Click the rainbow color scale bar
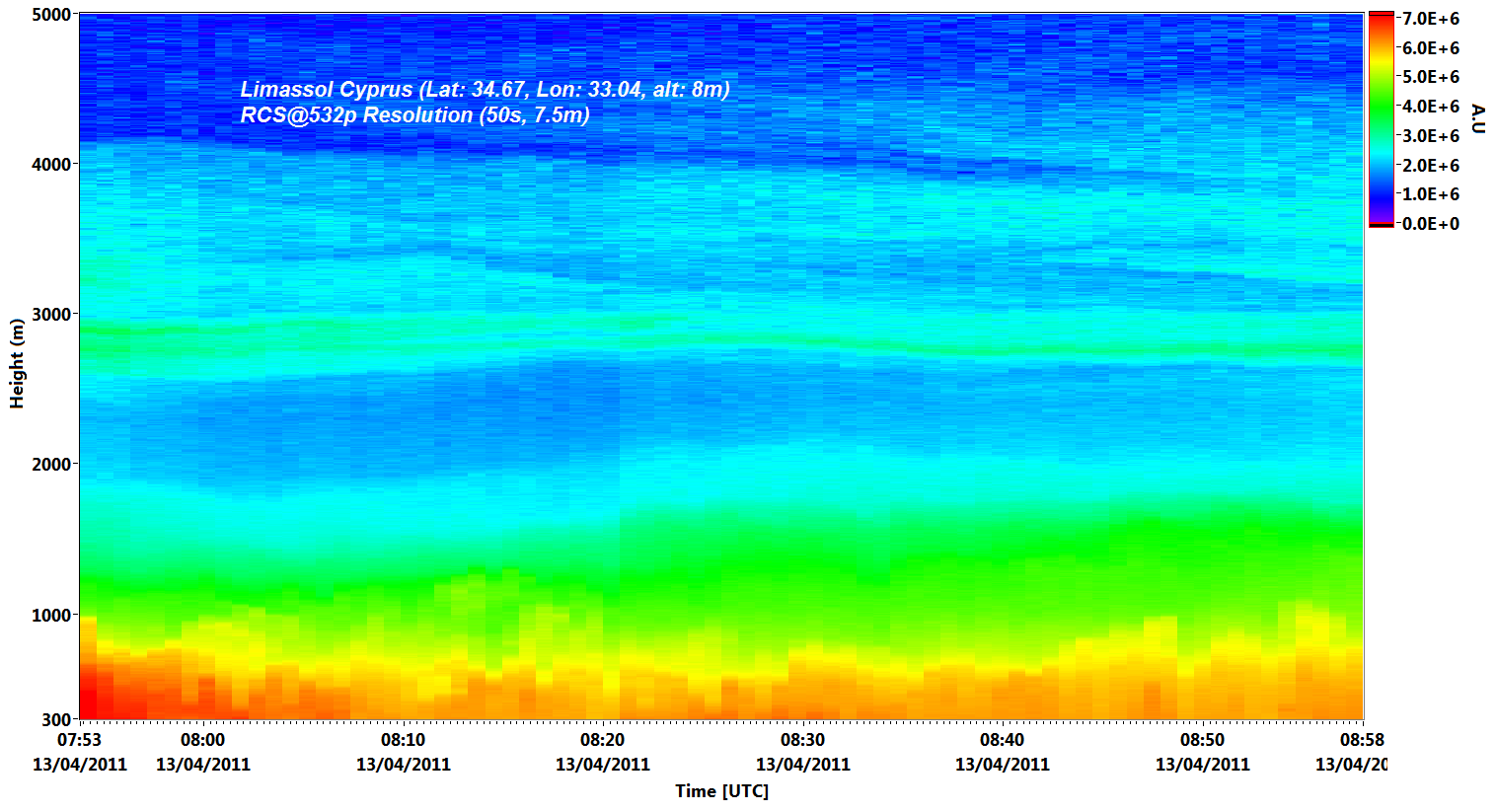The height and width of the screenshot is (812, 1497). (1381, 118)
